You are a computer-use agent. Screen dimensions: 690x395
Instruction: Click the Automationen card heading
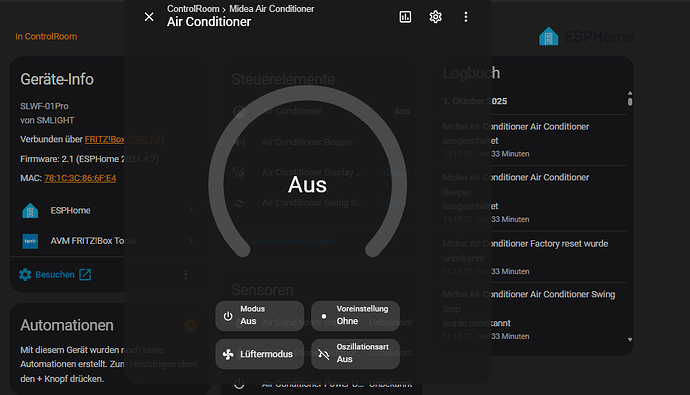tap(67, 325)
